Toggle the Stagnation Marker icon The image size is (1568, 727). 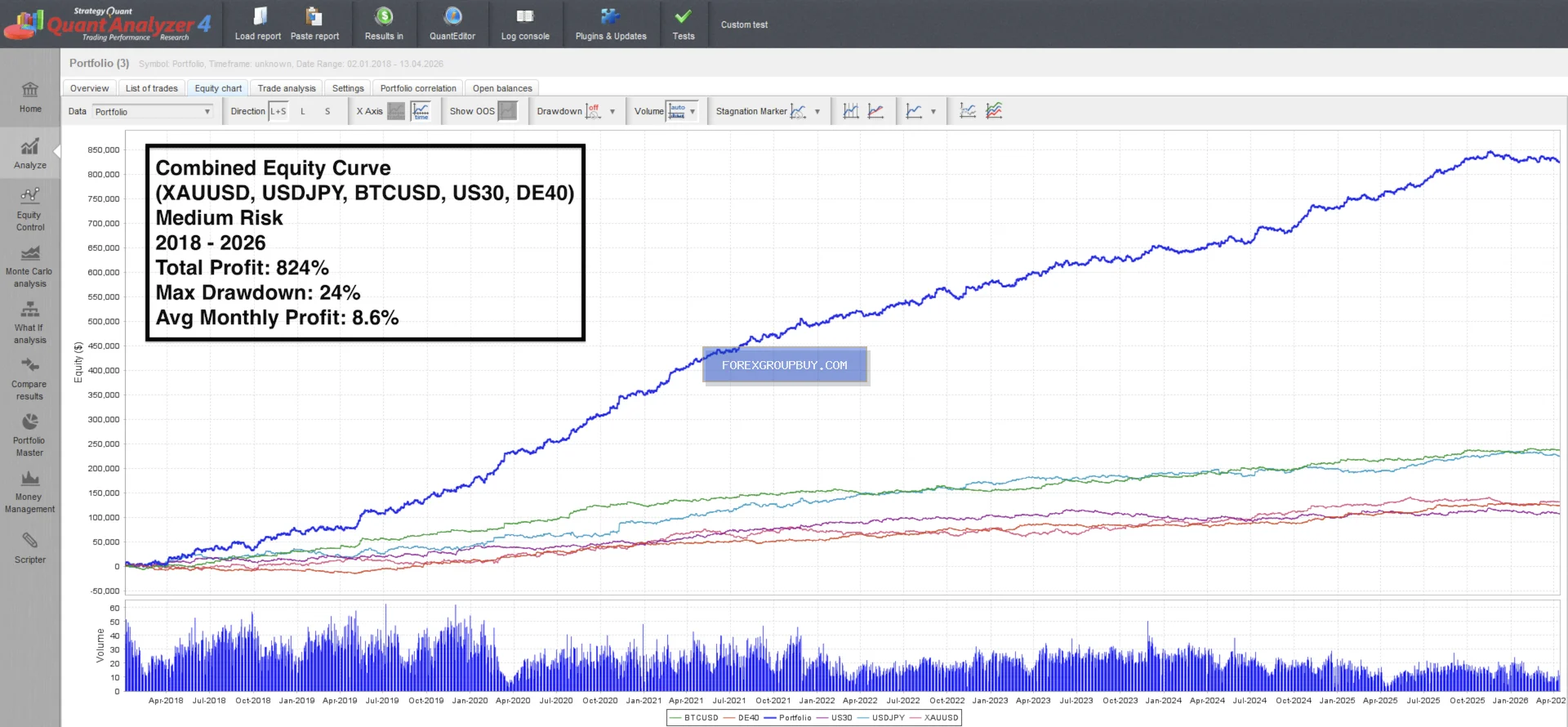799,111
